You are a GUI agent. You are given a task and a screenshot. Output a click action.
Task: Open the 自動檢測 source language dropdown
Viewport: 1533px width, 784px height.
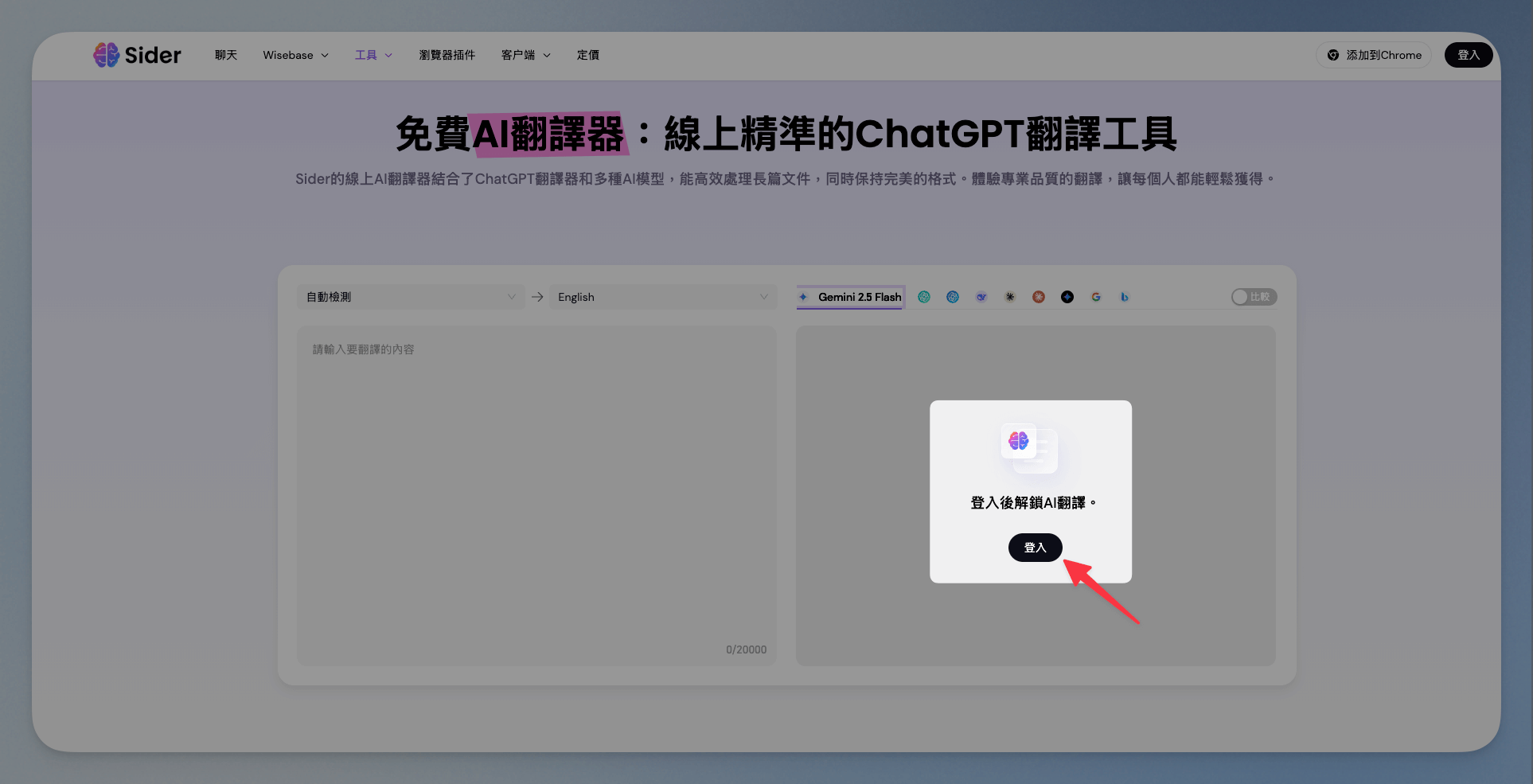pos(411,297)
